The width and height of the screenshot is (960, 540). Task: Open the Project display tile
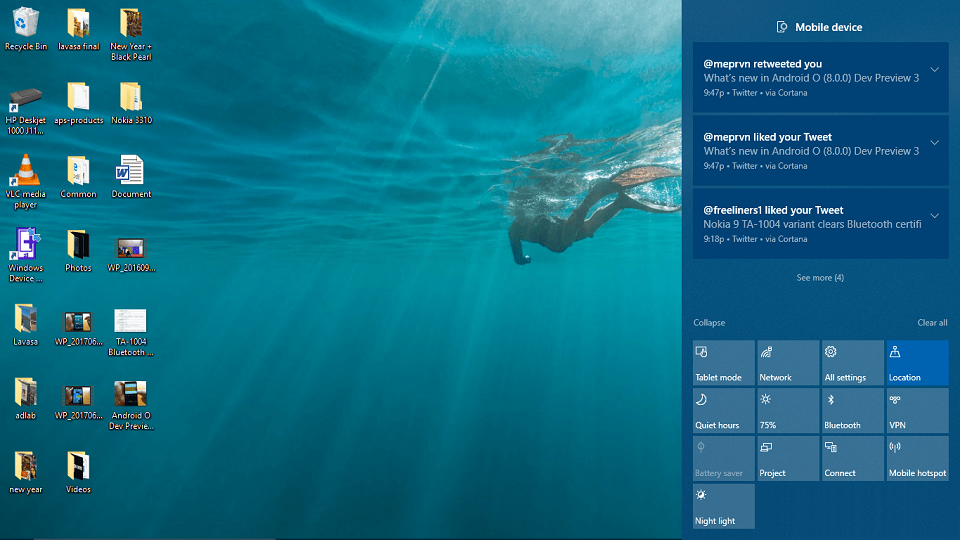click(x=788, y=459)
